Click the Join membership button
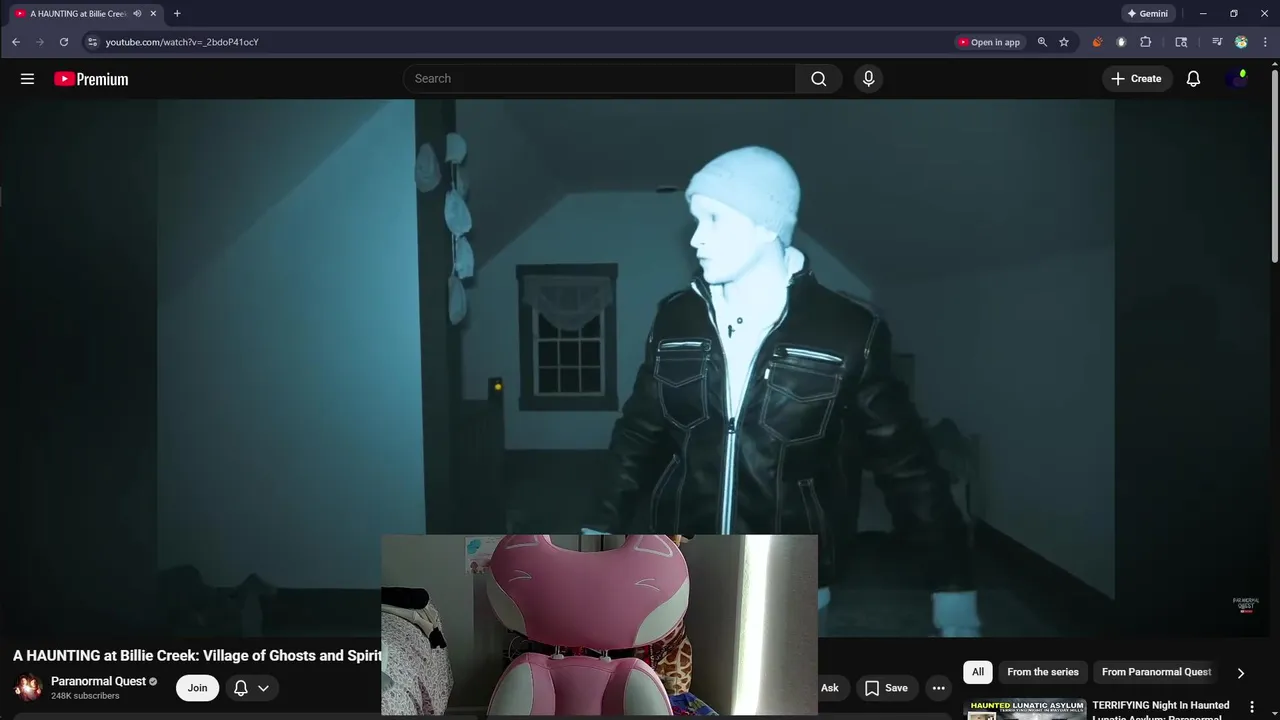This screenshot has width=1280, height=720. click(x=197, y=688)
